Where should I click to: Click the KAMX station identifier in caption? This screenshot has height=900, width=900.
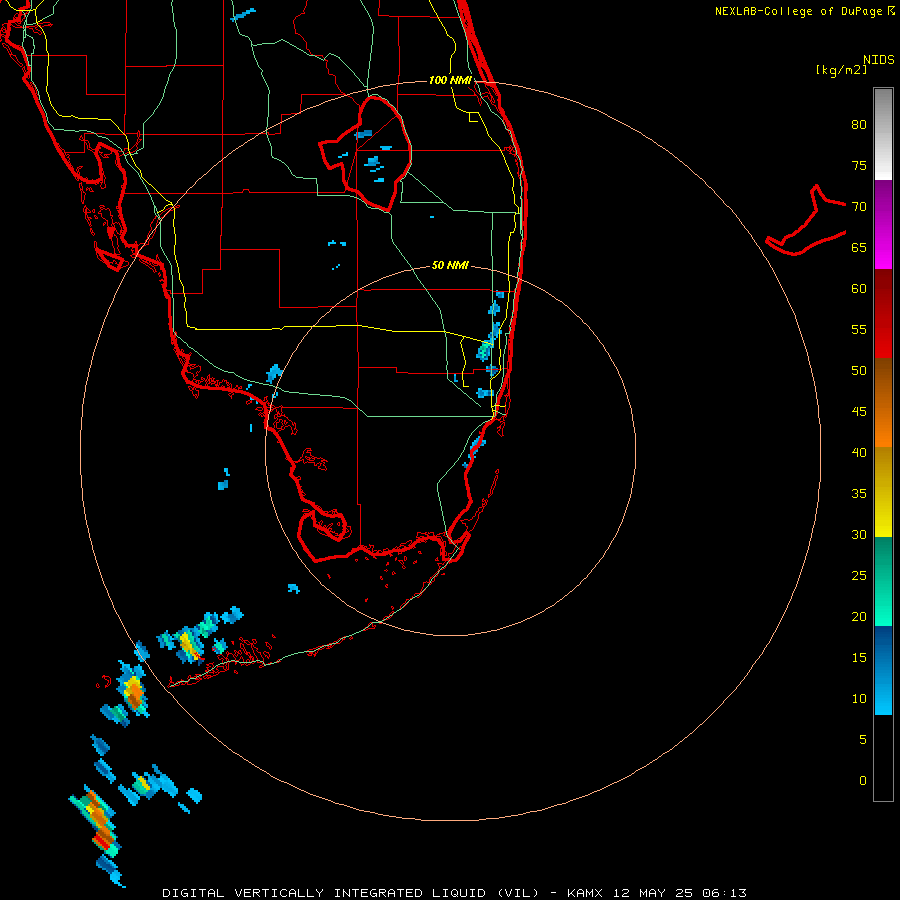tap(584, 893)
